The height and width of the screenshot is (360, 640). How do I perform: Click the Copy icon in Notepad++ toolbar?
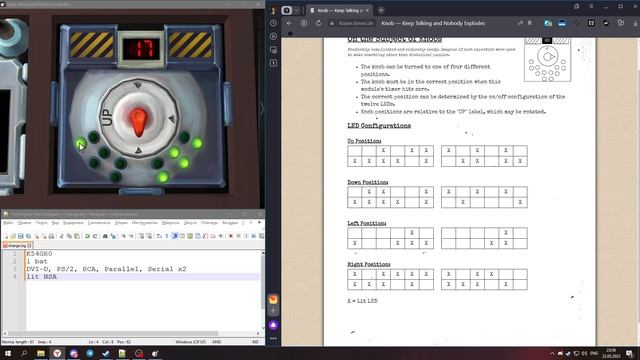tap(69, 236)
